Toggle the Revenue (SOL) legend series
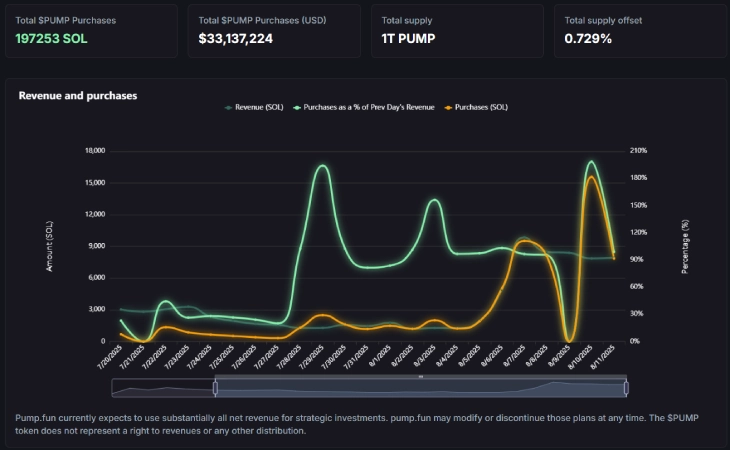This screenshot has height=450, width=730. pos(259,106)
